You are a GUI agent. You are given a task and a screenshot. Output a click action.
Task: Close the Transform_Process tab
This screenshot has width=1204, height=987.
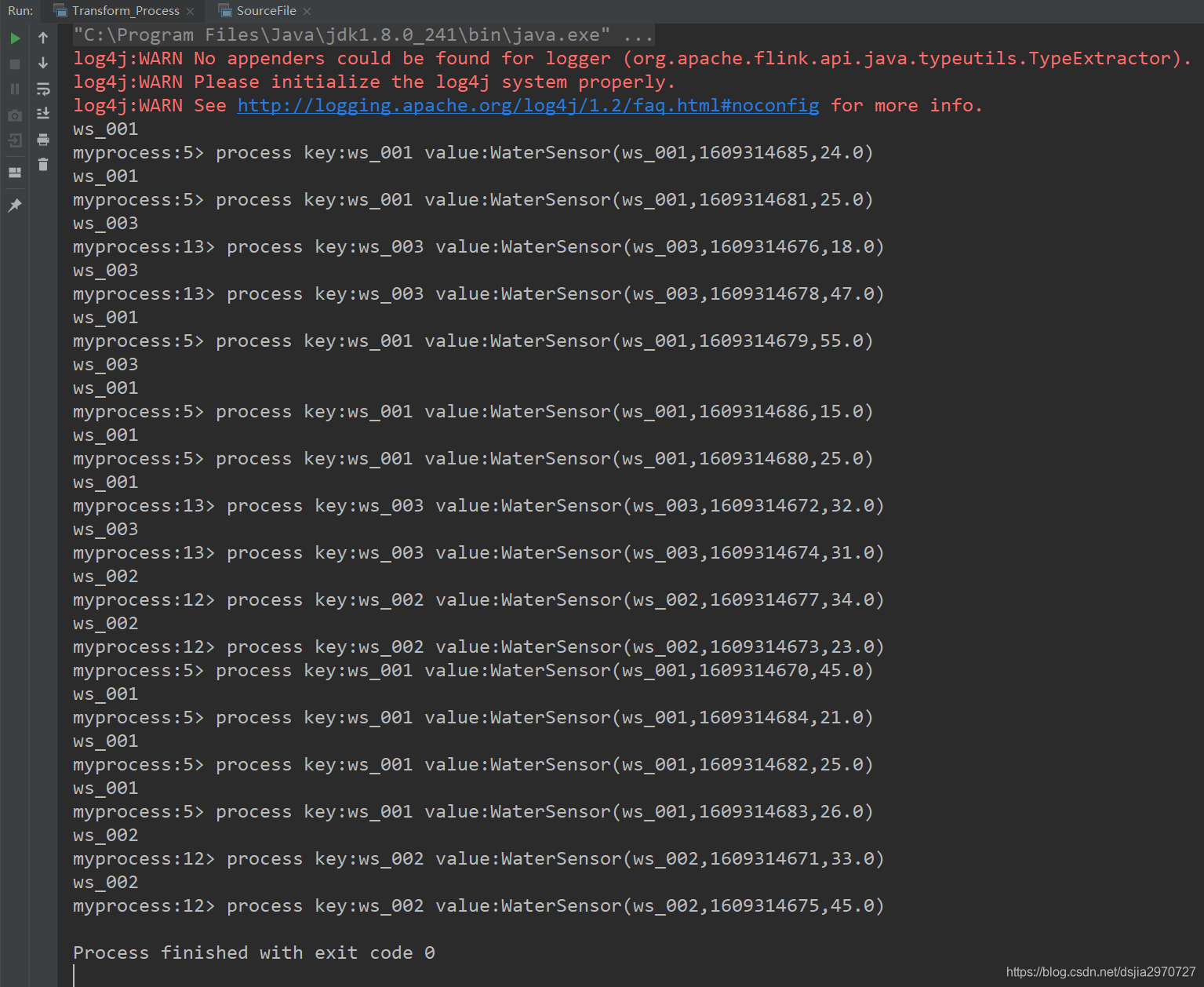191,11
